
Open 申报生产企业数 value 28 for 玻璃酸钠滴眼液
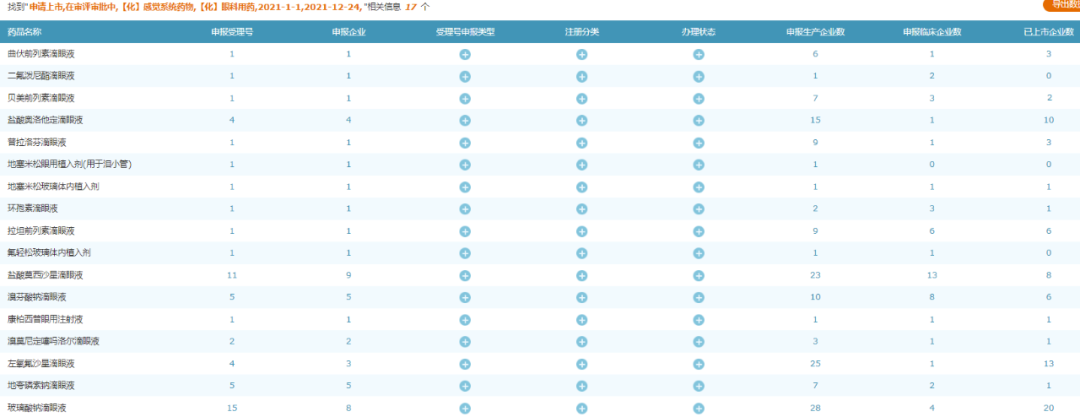pos(816,408)
